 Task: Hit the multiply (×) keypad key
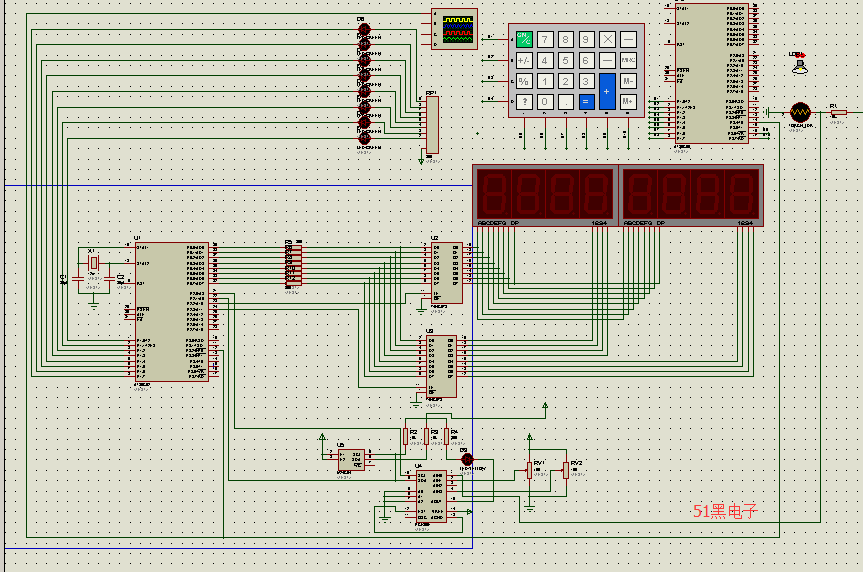coord(607,40)
